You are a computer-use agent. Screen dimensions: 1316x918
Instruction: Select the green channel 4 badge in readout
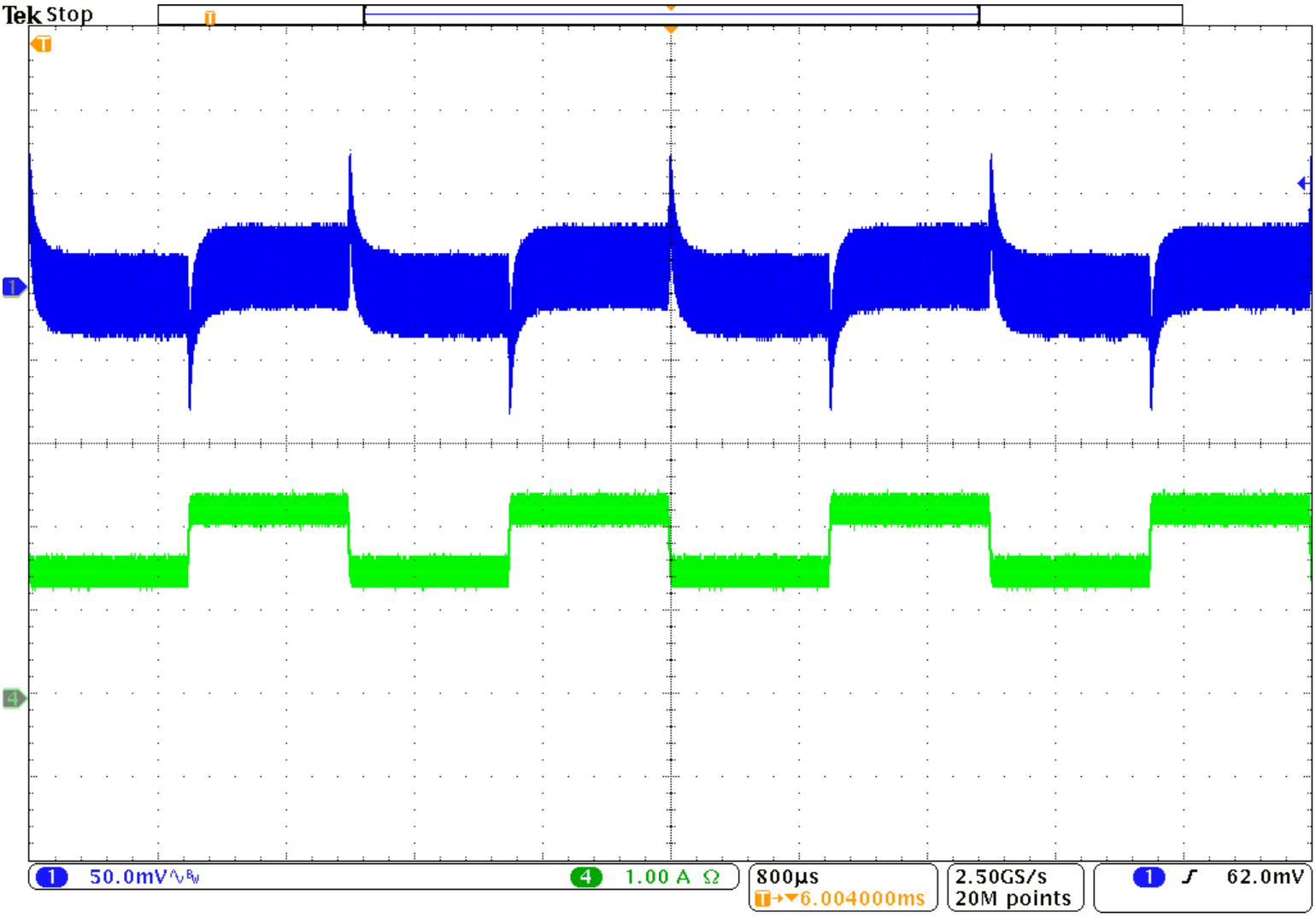point(585,877)
